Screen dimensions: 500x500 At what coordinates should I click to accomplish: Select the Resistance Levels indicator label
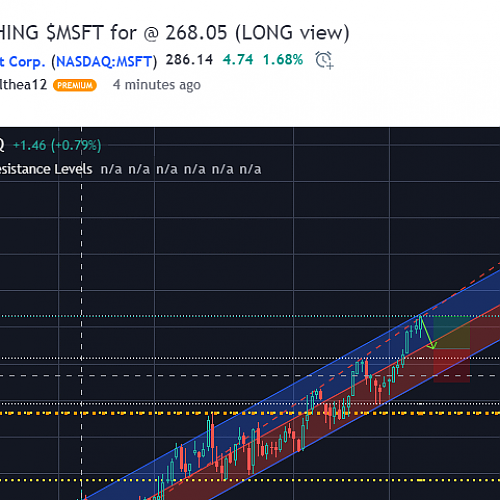coord(46,169)
